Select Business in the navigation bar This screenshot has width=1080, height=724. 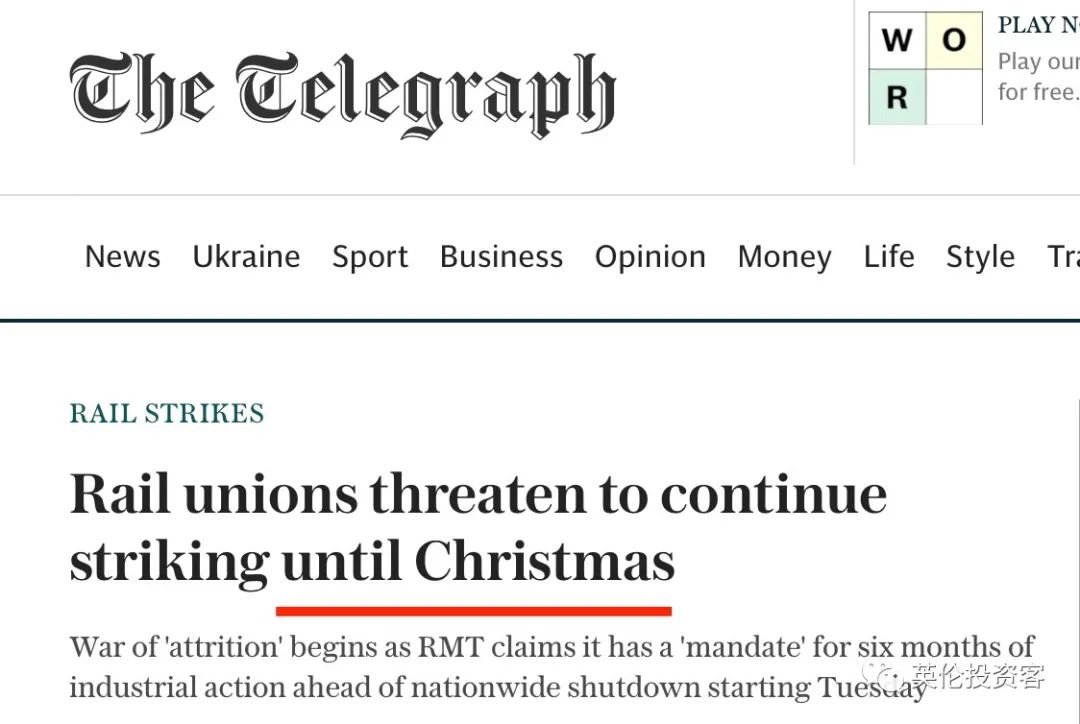pyautogui.click(x=501, y=257)
